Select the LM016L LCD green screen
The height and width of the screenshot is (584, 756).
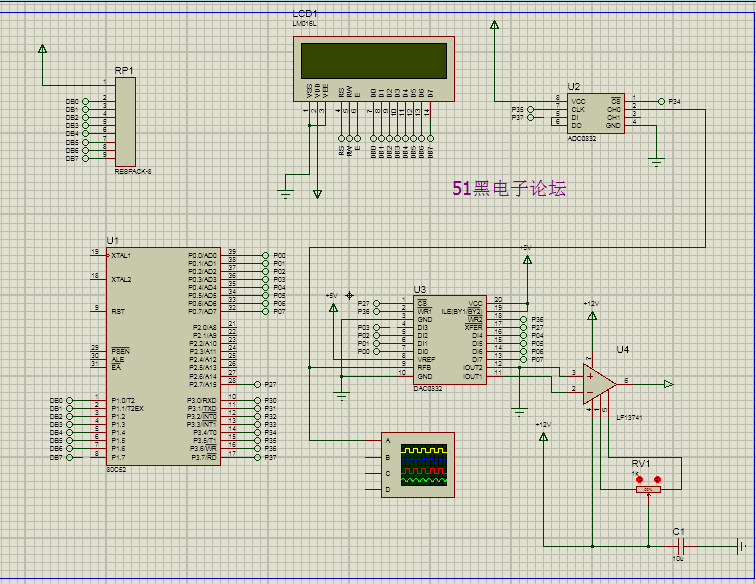(374, 61)
